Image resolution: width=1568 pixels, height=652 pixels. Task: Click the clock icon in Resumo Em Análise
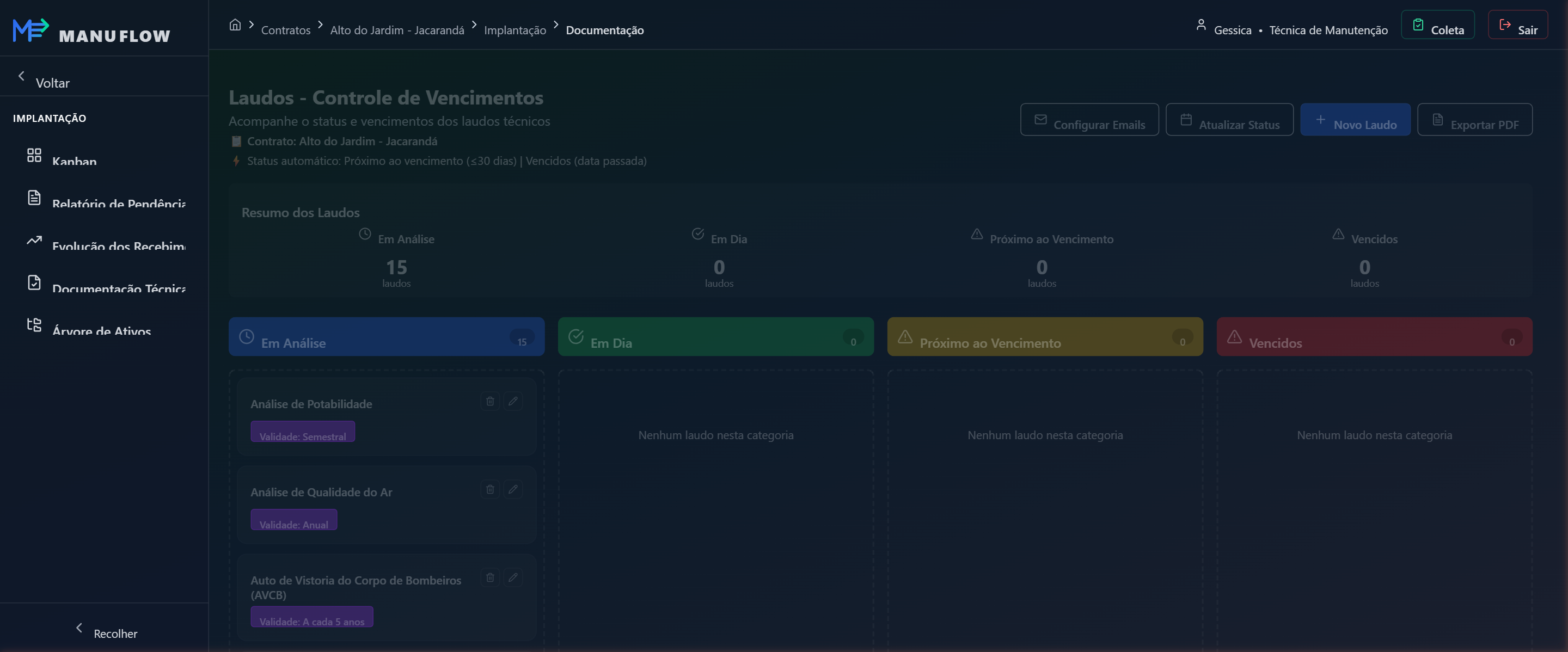click(365, 233)
